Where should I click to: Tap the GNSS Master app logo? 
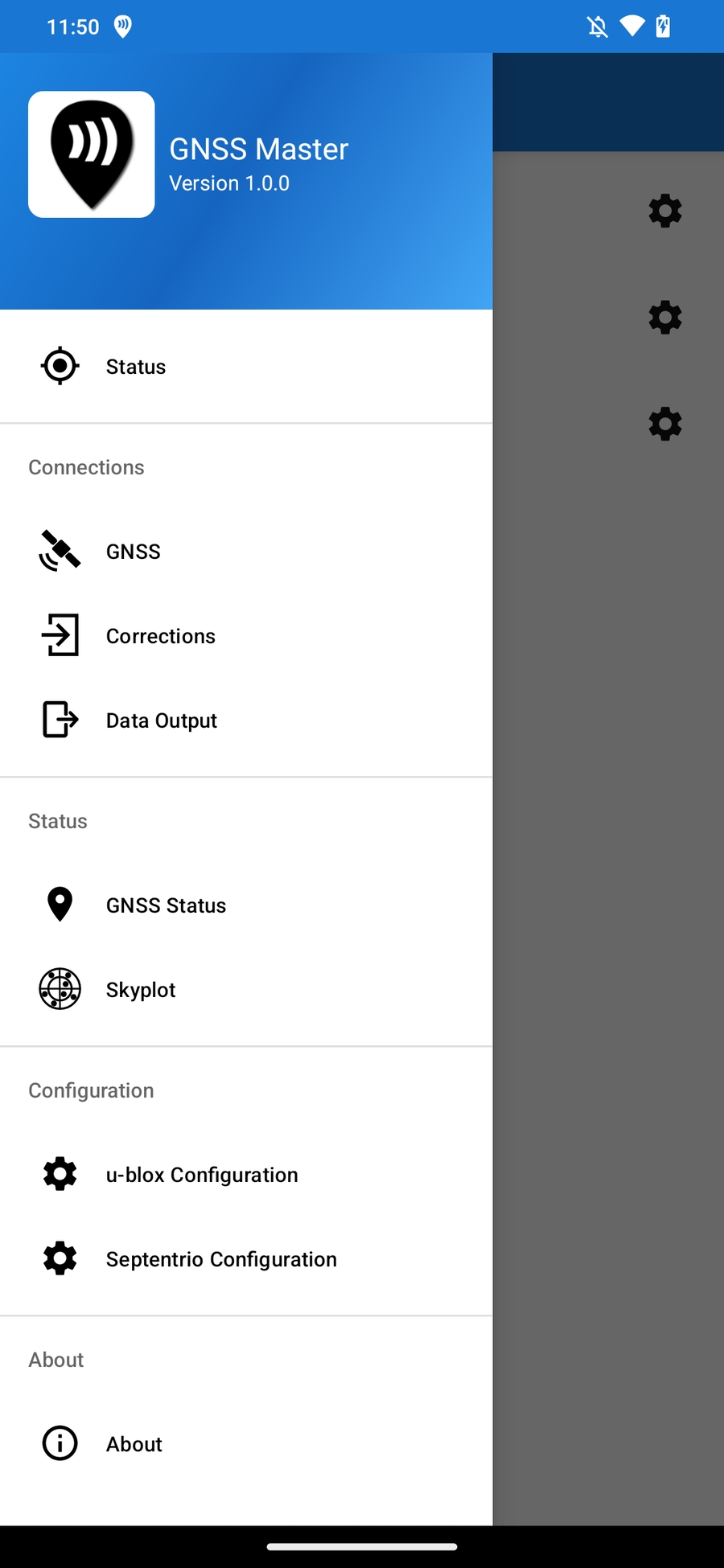[x=92, y=154]
